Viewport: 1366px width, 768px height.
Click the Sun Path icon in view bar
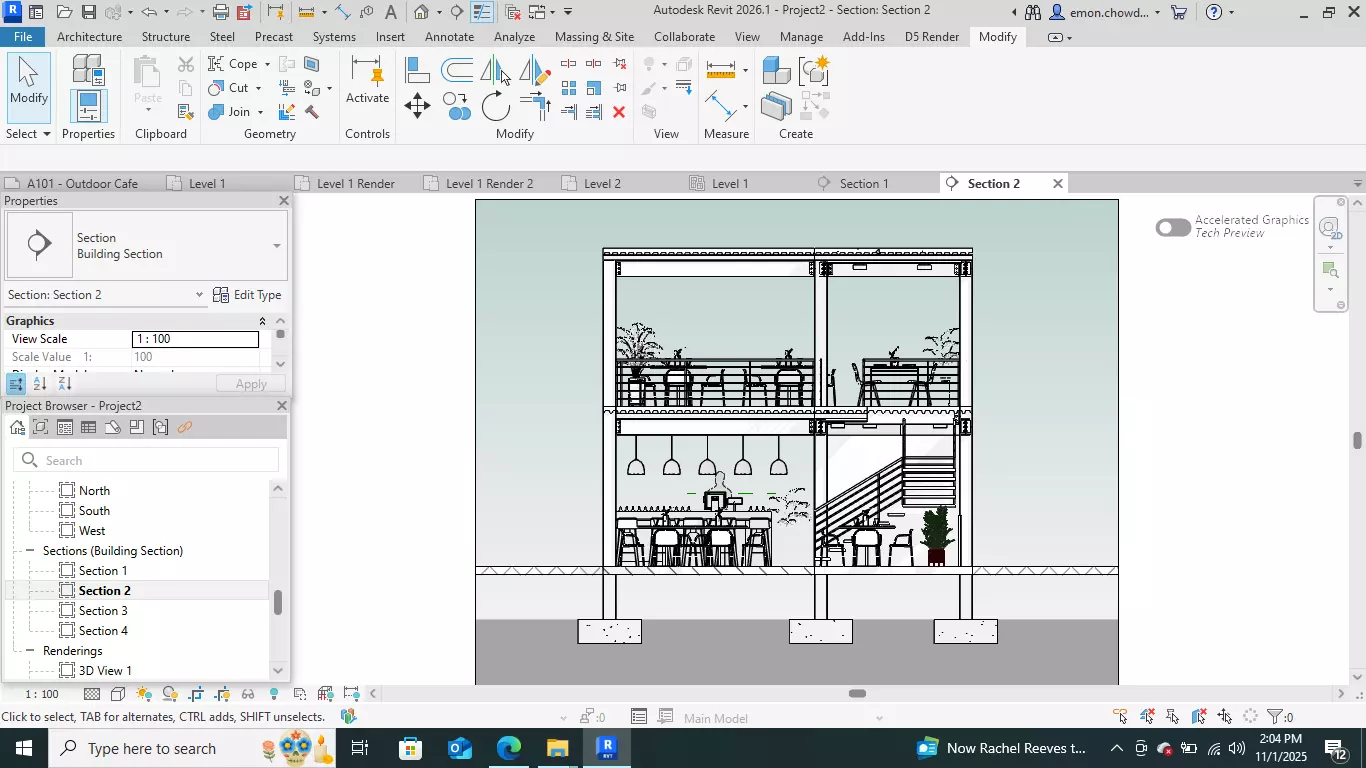[x=144, y=694]
